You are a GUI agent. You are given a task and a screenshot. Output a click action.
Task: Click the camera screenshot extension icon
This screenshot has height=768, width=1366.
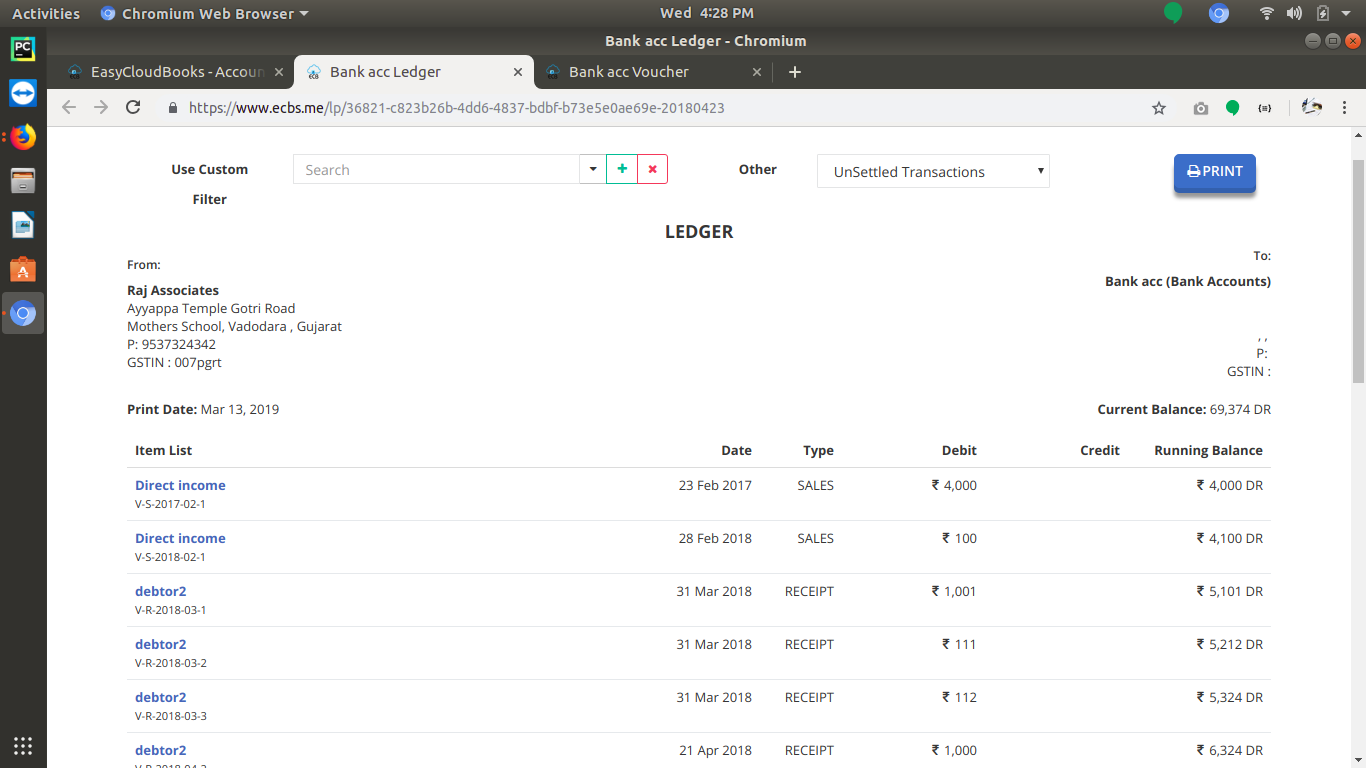tap(1201, 108)
